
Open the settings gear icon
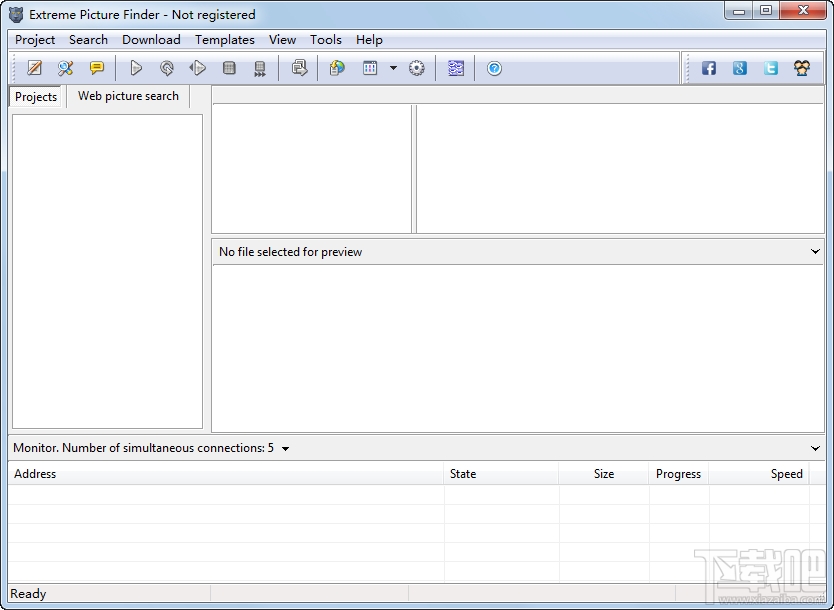pos(416,68)
